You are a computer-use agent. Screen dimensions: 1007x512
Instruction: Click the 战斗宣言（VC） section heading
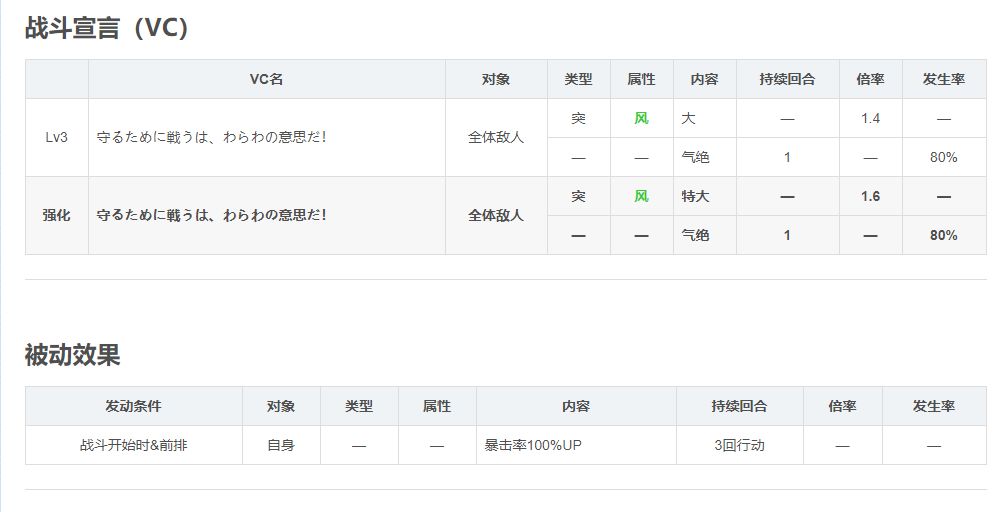tap(107, 28)
